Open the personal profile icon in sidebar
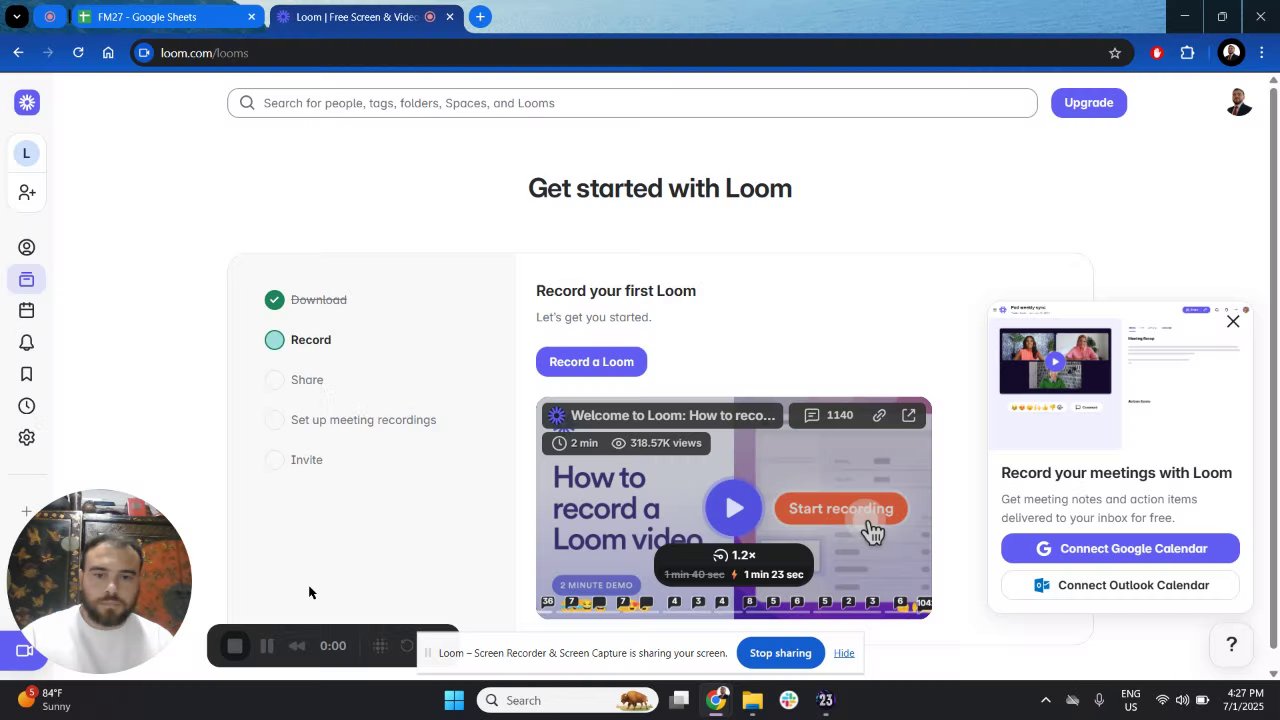The height and width of the screenshot is (720, 1280). click(27, 248)
